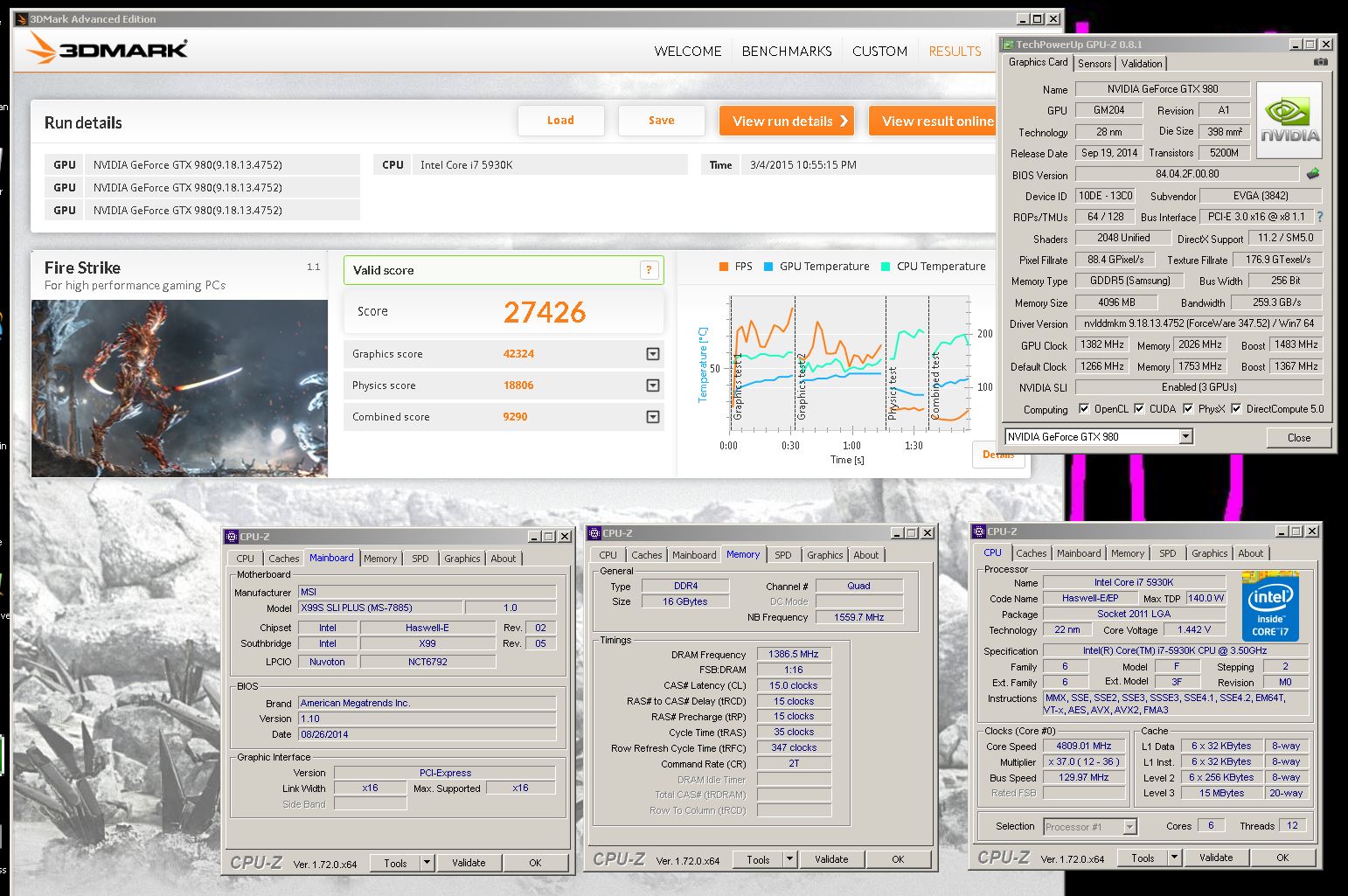
Task: Click the BIOS Version share icon in GPU-Z
Action: 1312,174
